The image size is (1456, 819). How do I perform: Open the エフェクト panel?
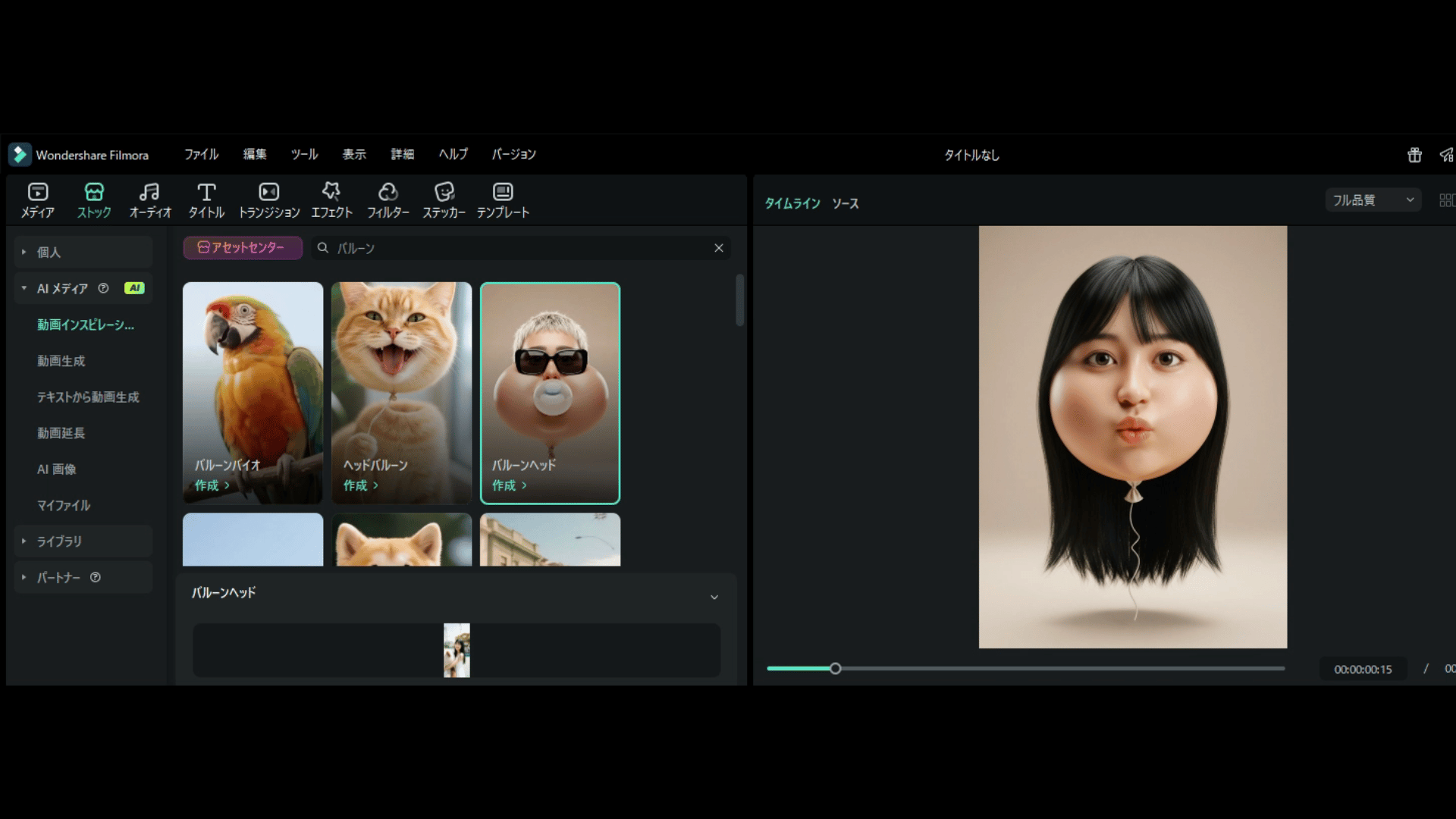[331, 199]
